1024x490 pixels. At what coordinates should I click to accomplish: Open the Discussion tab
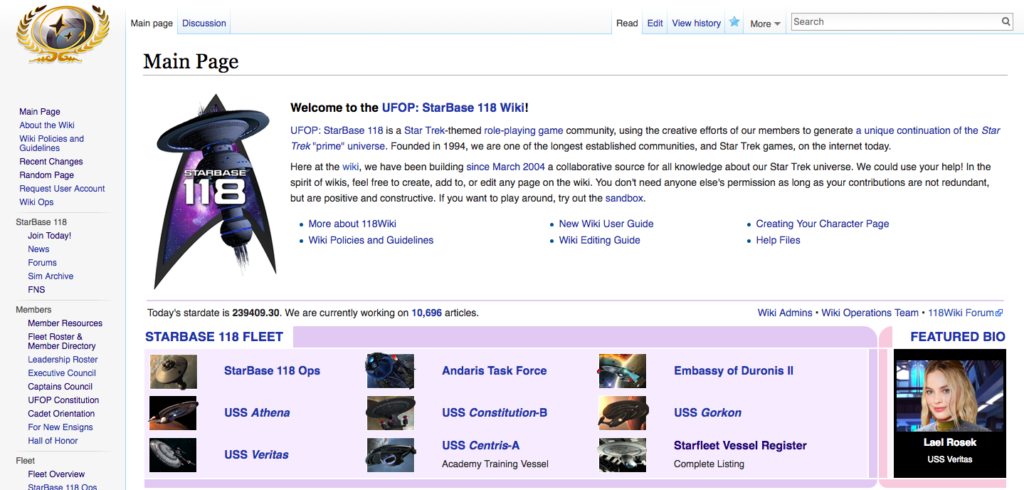coord(204,23)
